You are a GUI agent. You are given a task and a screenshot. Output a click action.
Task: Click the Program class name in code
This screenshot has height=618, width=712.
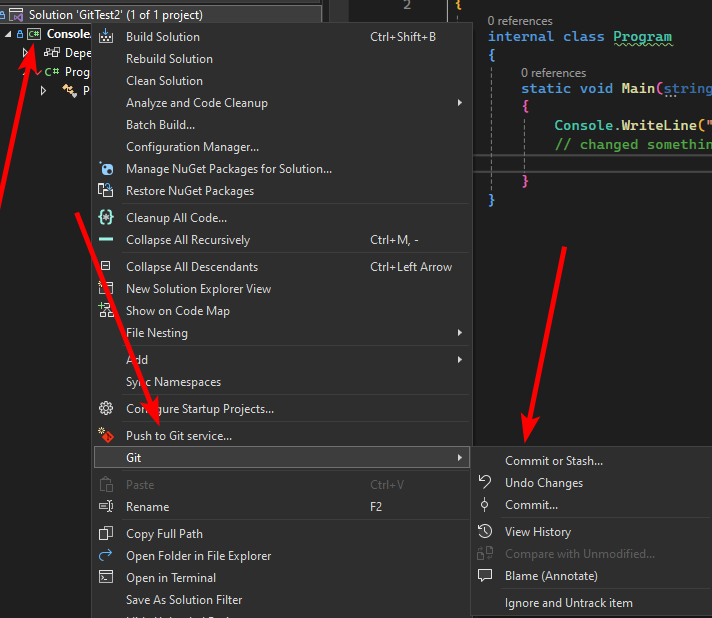point(642,37)
